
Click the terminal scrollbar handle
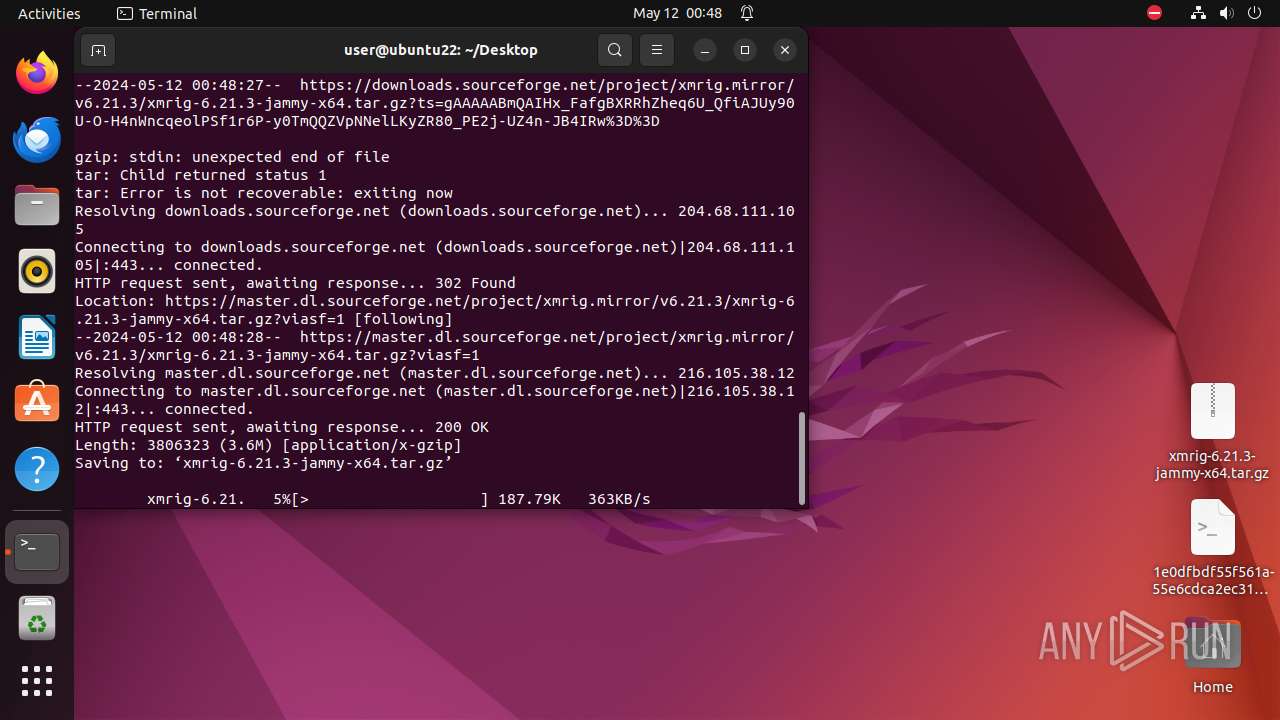[x=801, y=458]
